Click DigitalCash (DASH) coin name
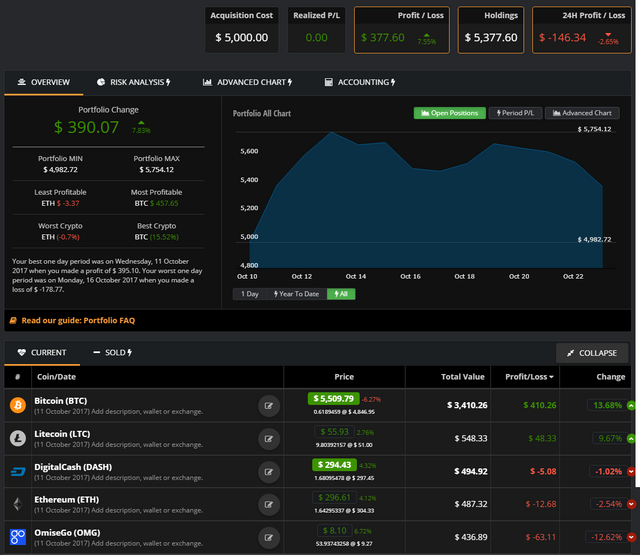Screen dimensions: 640x556 pos(73,467)
